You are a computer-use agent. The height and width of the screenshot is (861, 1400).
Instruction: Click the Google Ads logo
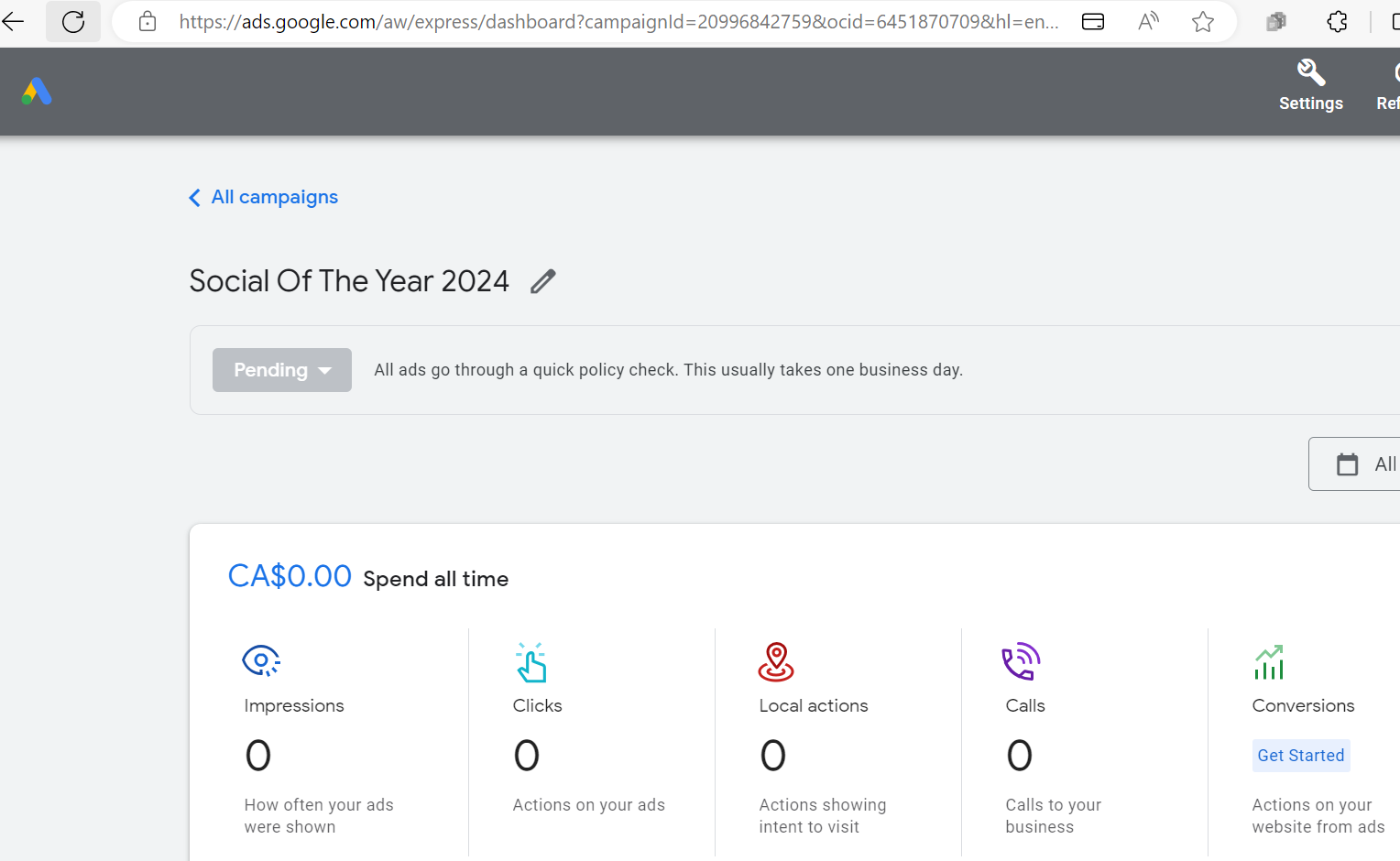coord(37,92)
